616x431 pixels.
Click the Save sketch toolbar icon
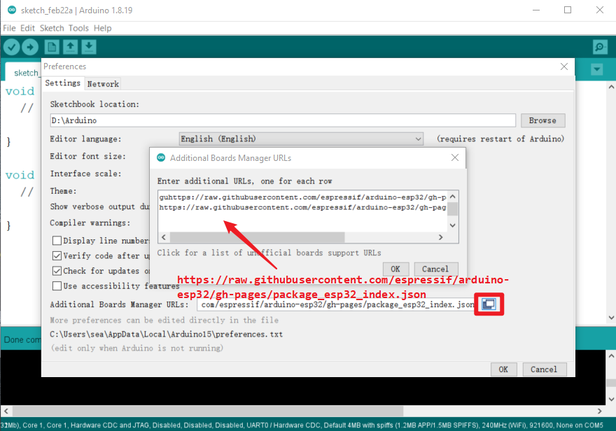[93, 47]
